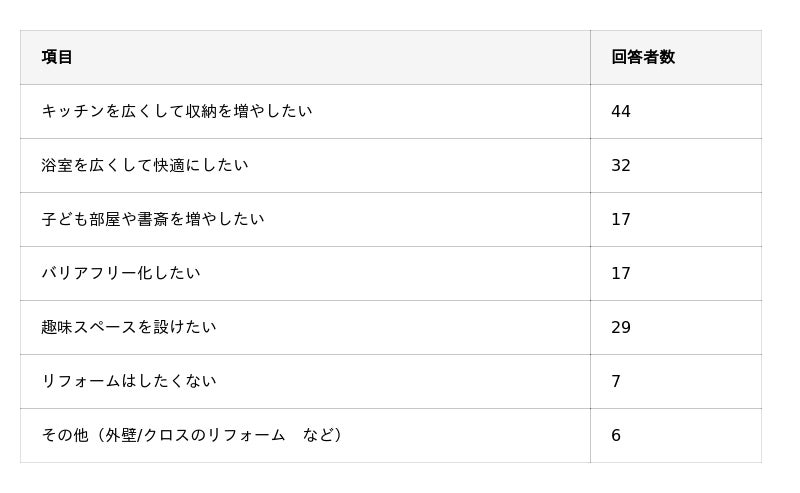The width and height of the screenshot is (800, 493).
Task: Click the respondent count 6
Action: 616,435
